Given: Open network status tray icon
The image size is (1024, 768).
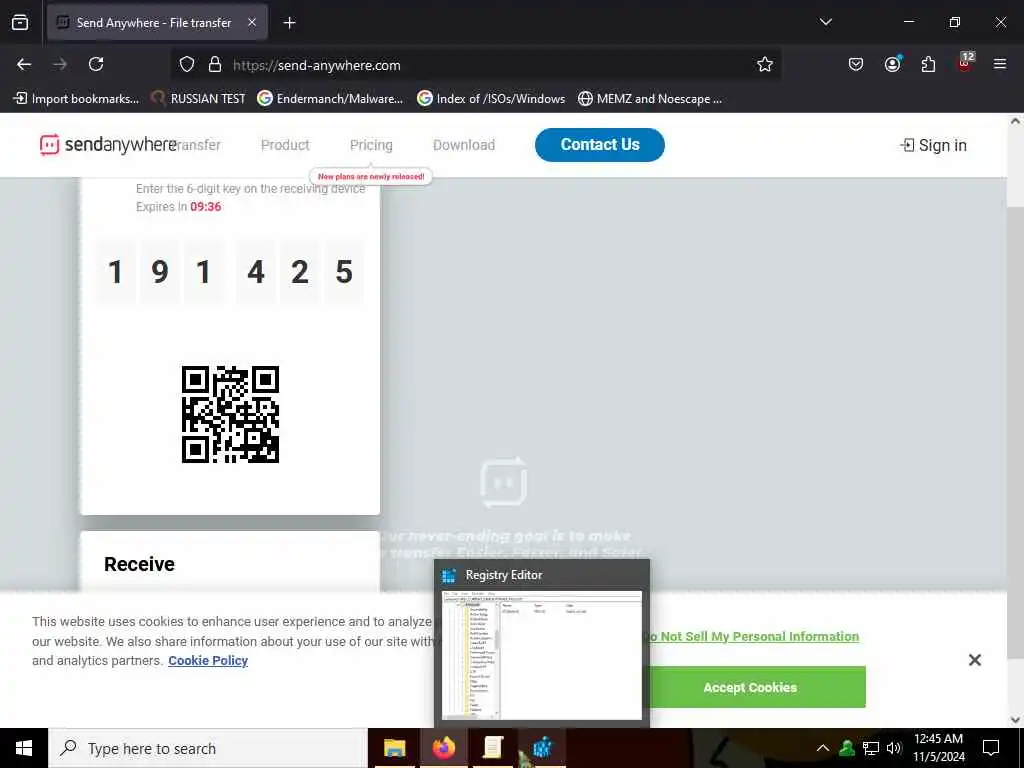Looking at the screenshot, I should (x=871, y=748).
